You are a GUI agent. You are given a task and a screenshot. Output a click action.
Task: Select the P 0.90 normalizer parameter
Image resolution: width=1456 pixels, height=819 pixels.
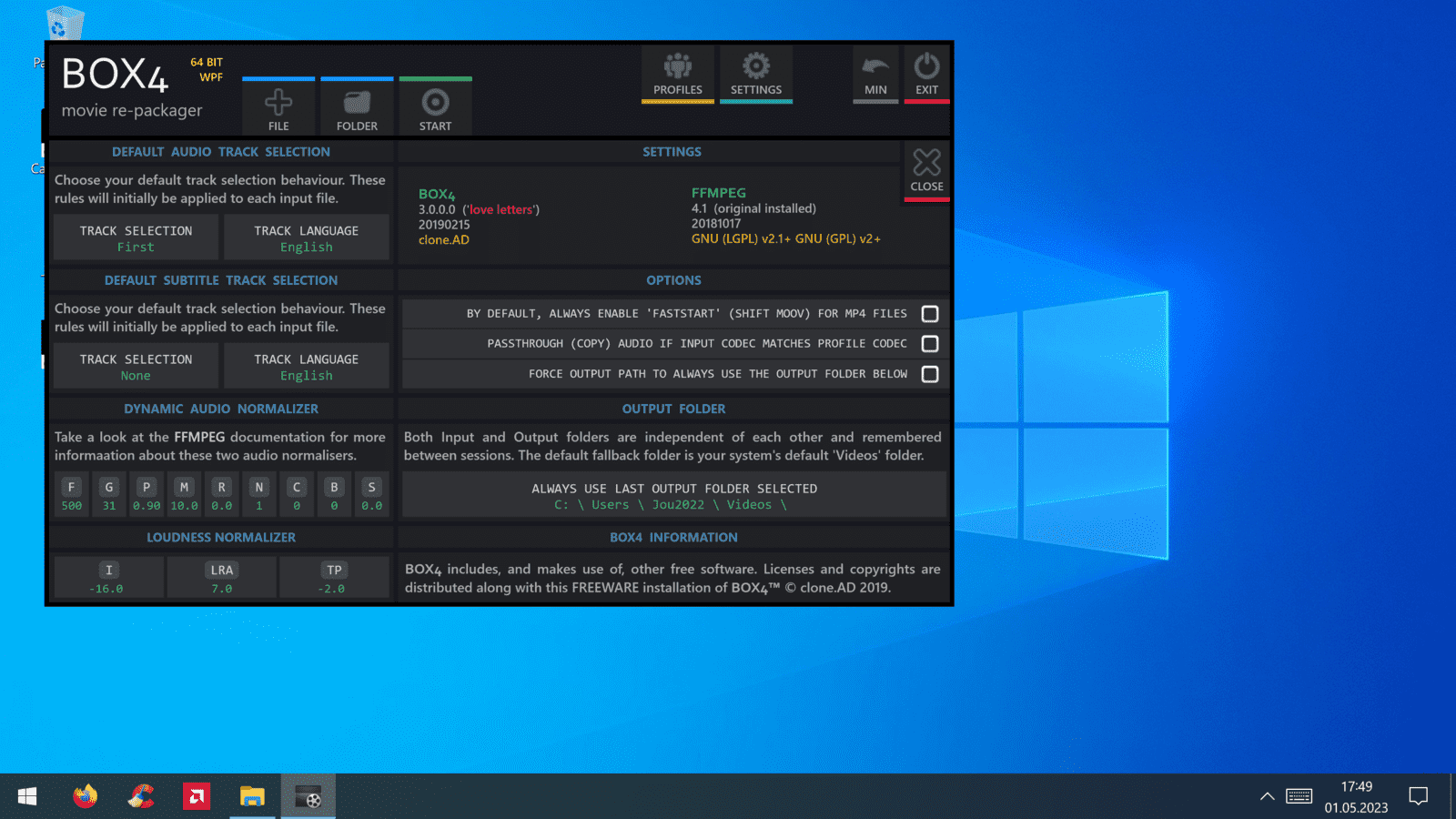[147, 495]
